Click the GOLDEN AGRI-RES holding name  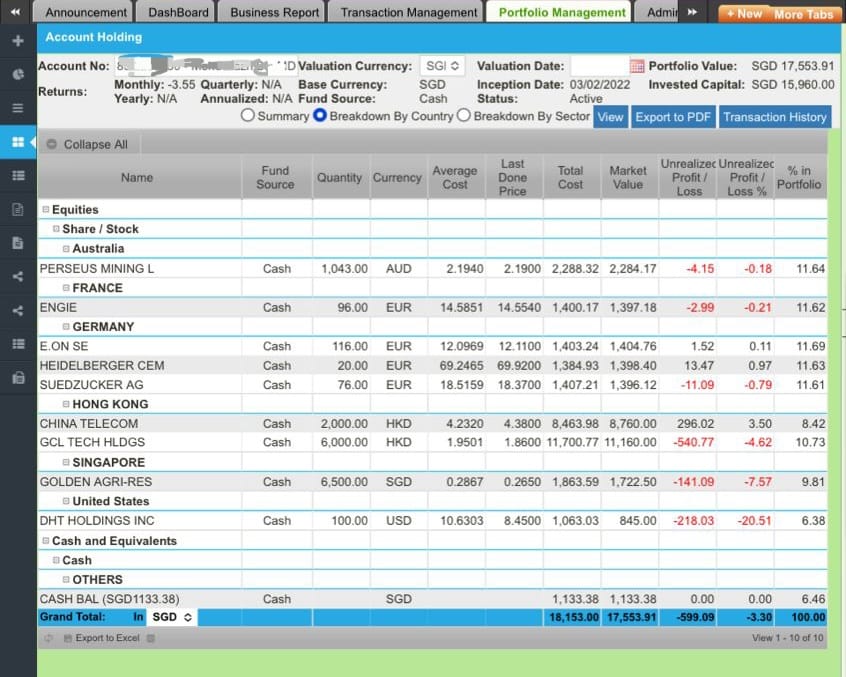coord(96,482)
